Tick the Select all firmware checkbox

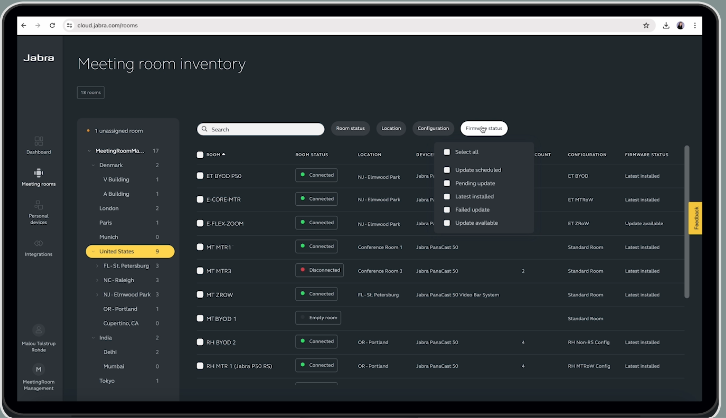(x=447, y=152)
